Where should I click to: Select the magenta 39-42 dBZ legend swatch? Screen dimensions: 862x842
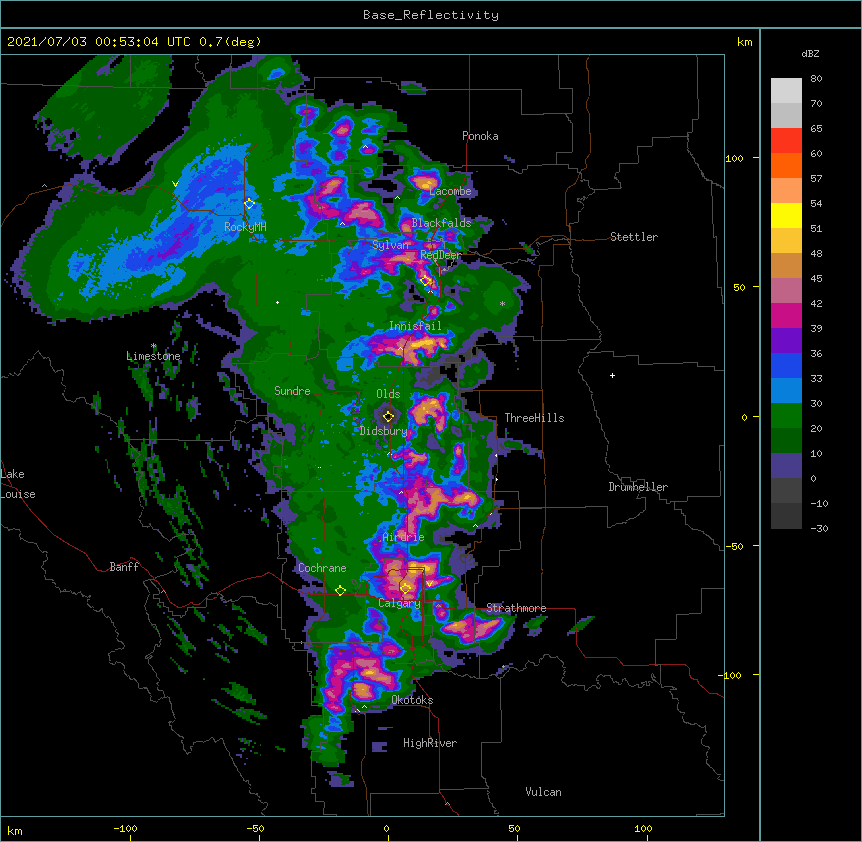click(786, 315)
